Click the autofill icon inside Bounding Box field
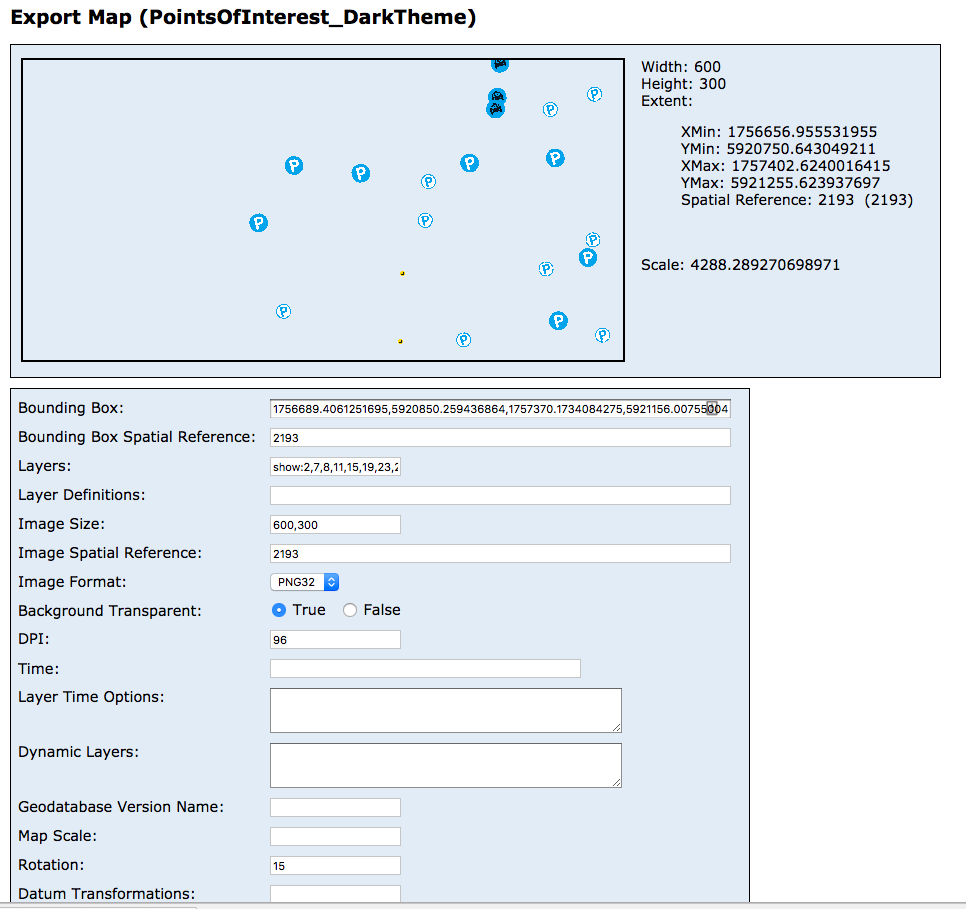The width and height of the screenshot is (966, 909). point(712,408)
